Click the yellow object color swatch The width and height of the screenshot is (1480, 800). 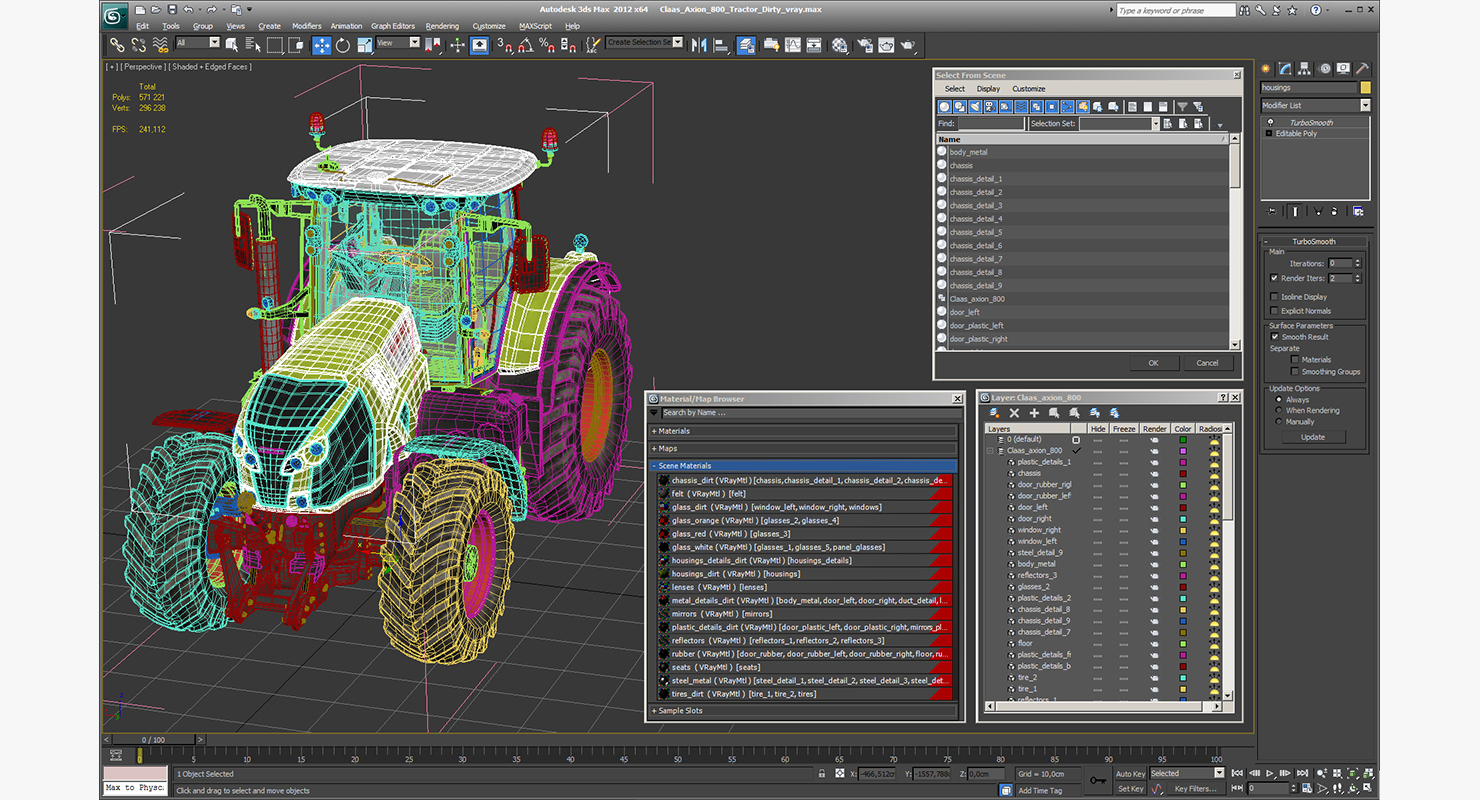1366,88
